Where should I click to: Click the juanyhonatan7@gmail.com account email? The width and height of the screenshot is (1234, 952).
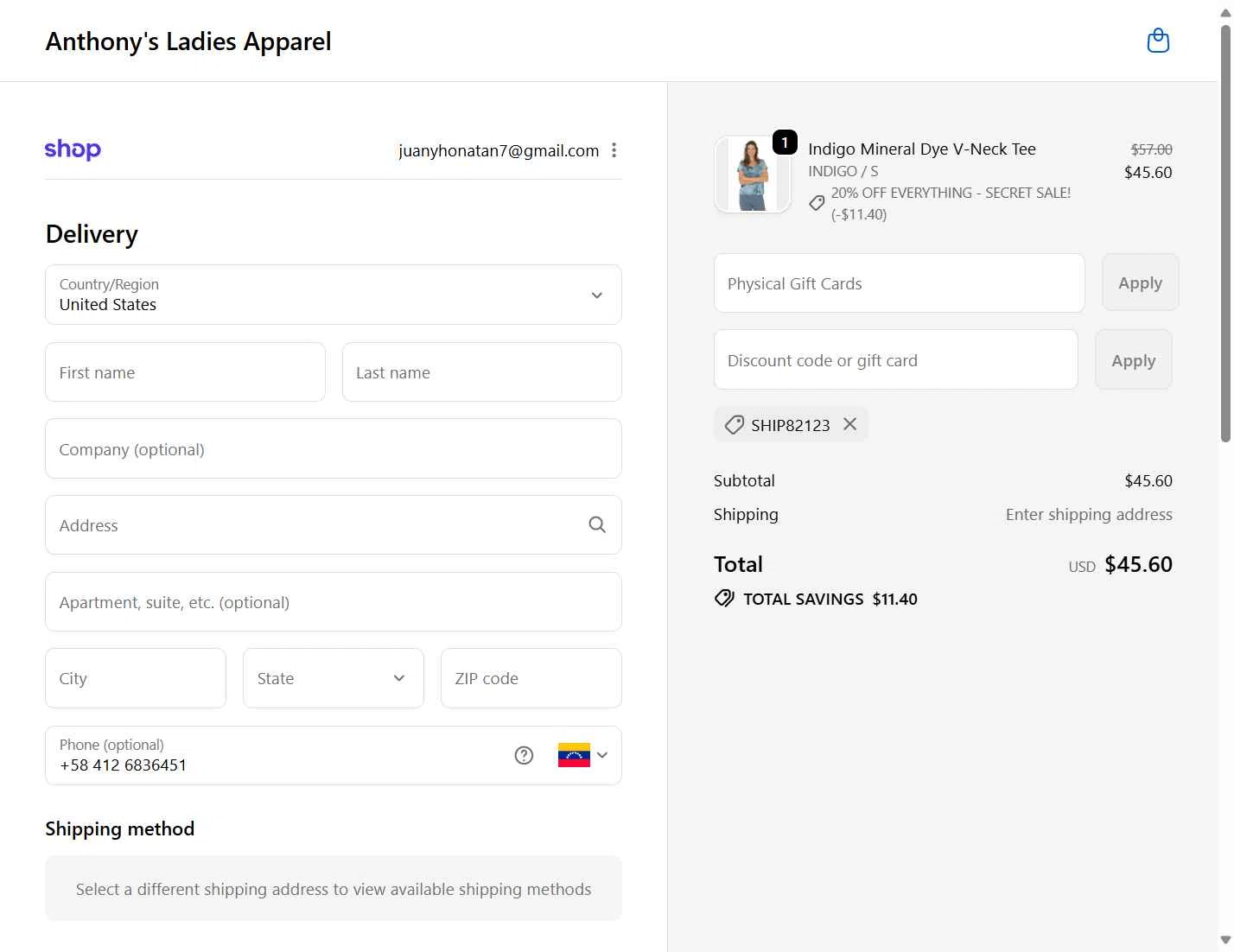(x=499, y=150)
